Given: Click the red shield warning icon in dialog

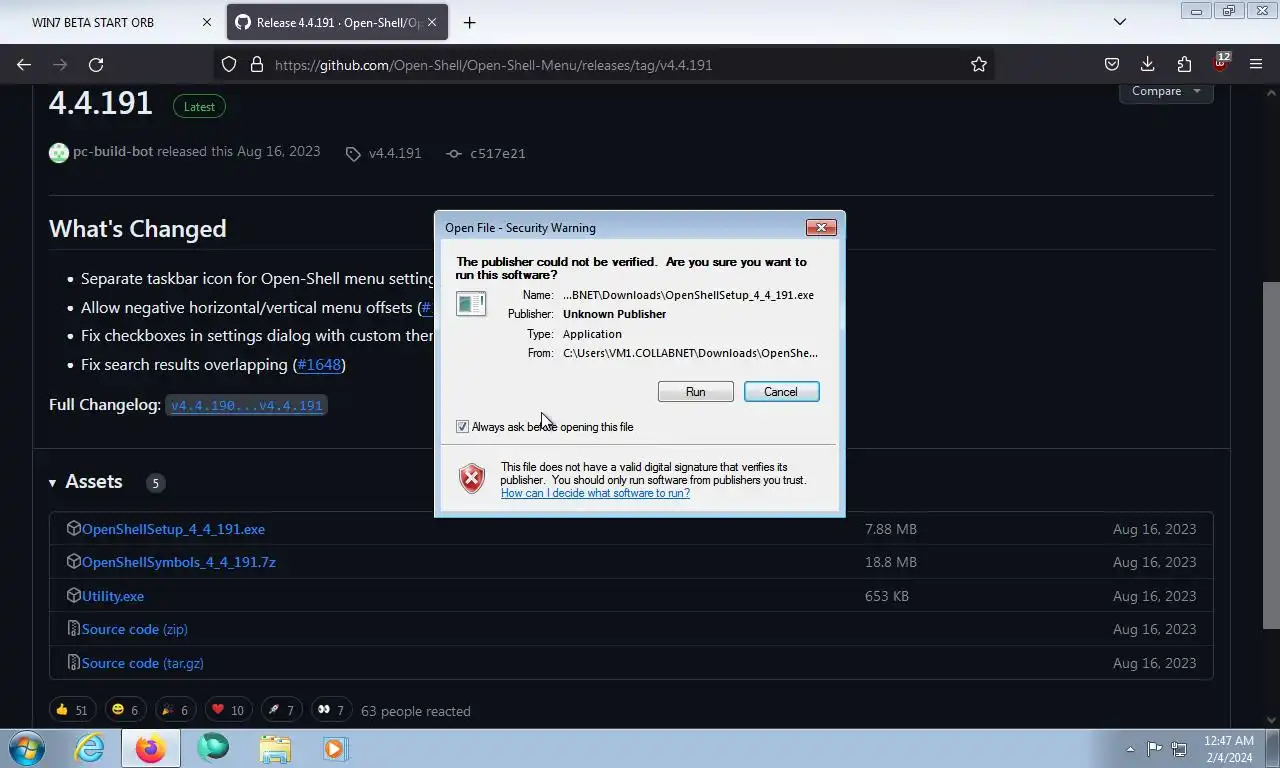Looking at the screenshot, I should pyautogui.click(x=472, y=479).
